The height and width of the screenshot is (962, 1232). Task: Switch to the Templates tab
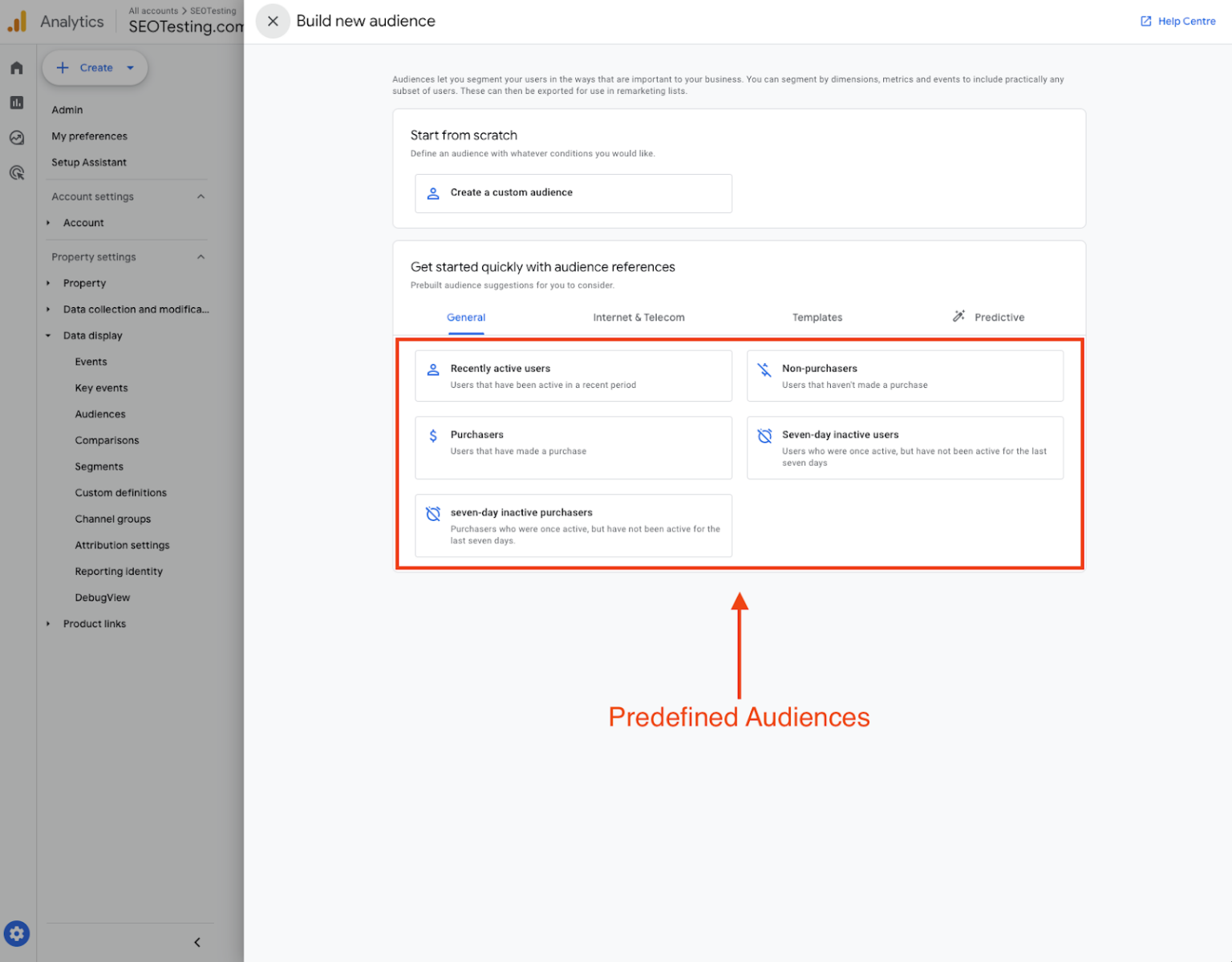pos(817,317)
